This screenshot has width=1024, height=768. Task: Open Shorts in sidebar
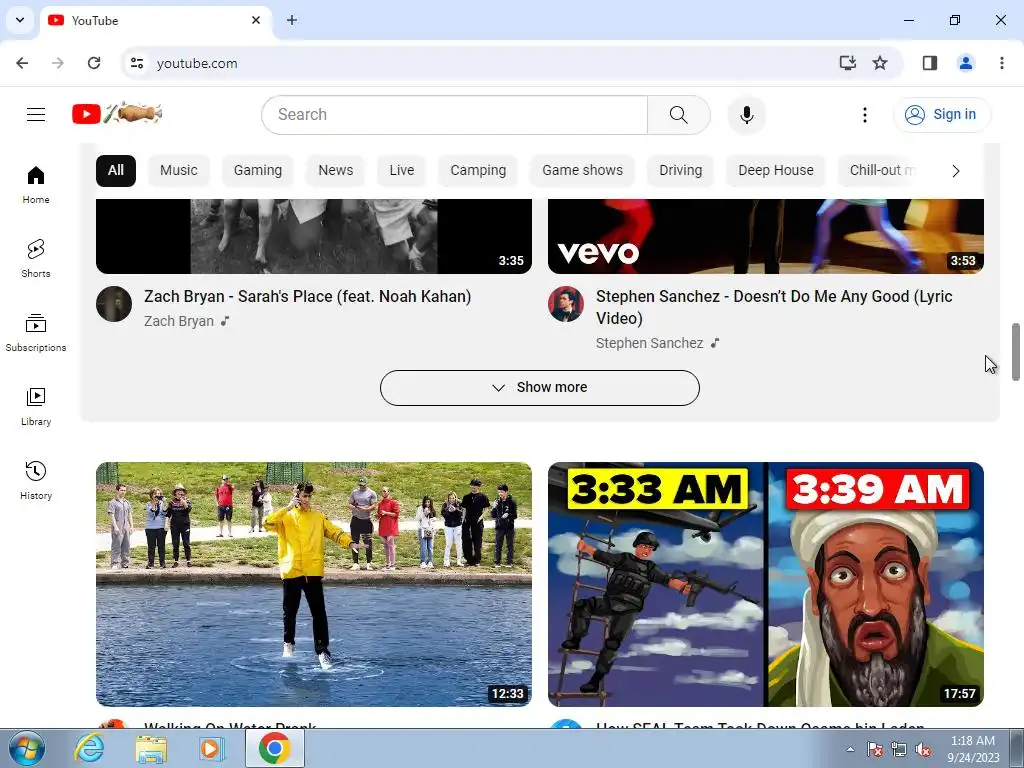(36, 258)
